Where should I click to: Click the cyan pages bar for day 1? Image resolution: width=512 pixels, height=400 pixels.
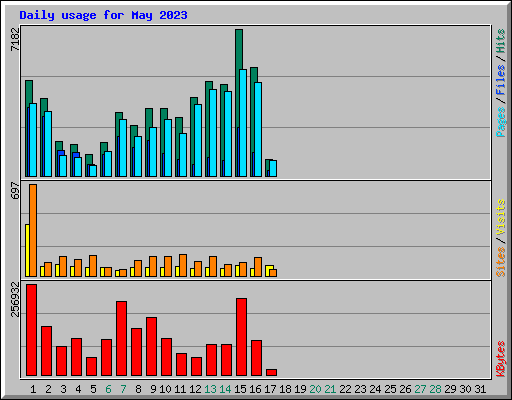coord(33,140)
